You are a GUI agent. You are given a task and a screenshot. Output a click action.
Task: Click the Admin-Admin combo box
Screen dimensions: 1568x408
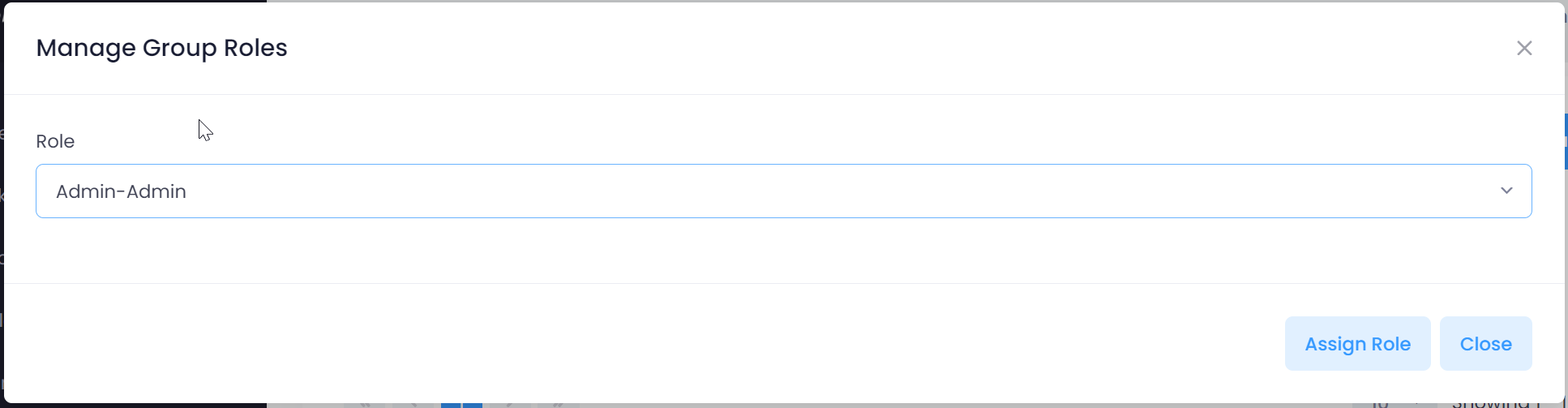[x=783, y=191]
